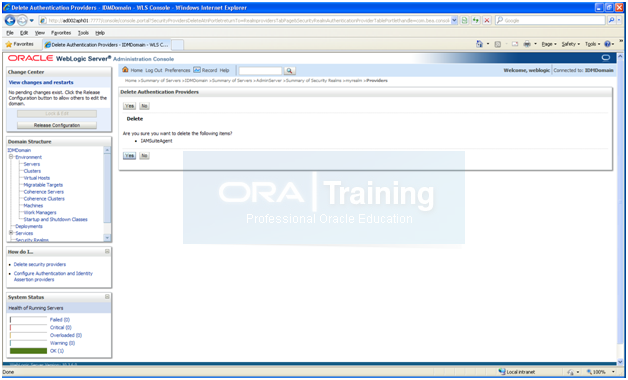
Task: Open the Delete security providers link
Action: click(x=40, y=264)
